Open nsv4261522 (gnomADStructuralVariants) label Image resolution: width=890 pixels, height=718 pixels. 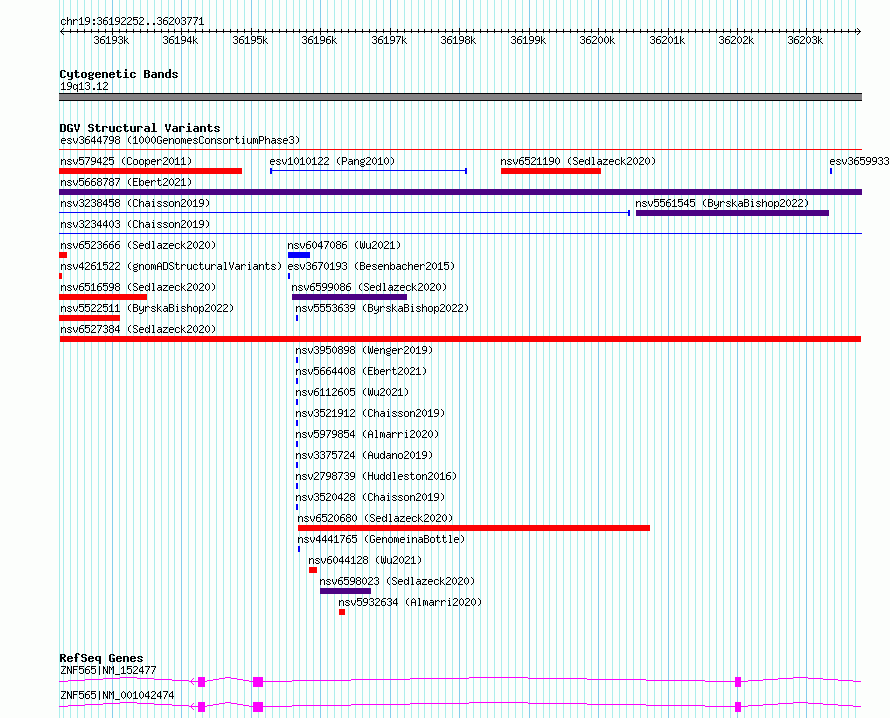pos(171,266)
